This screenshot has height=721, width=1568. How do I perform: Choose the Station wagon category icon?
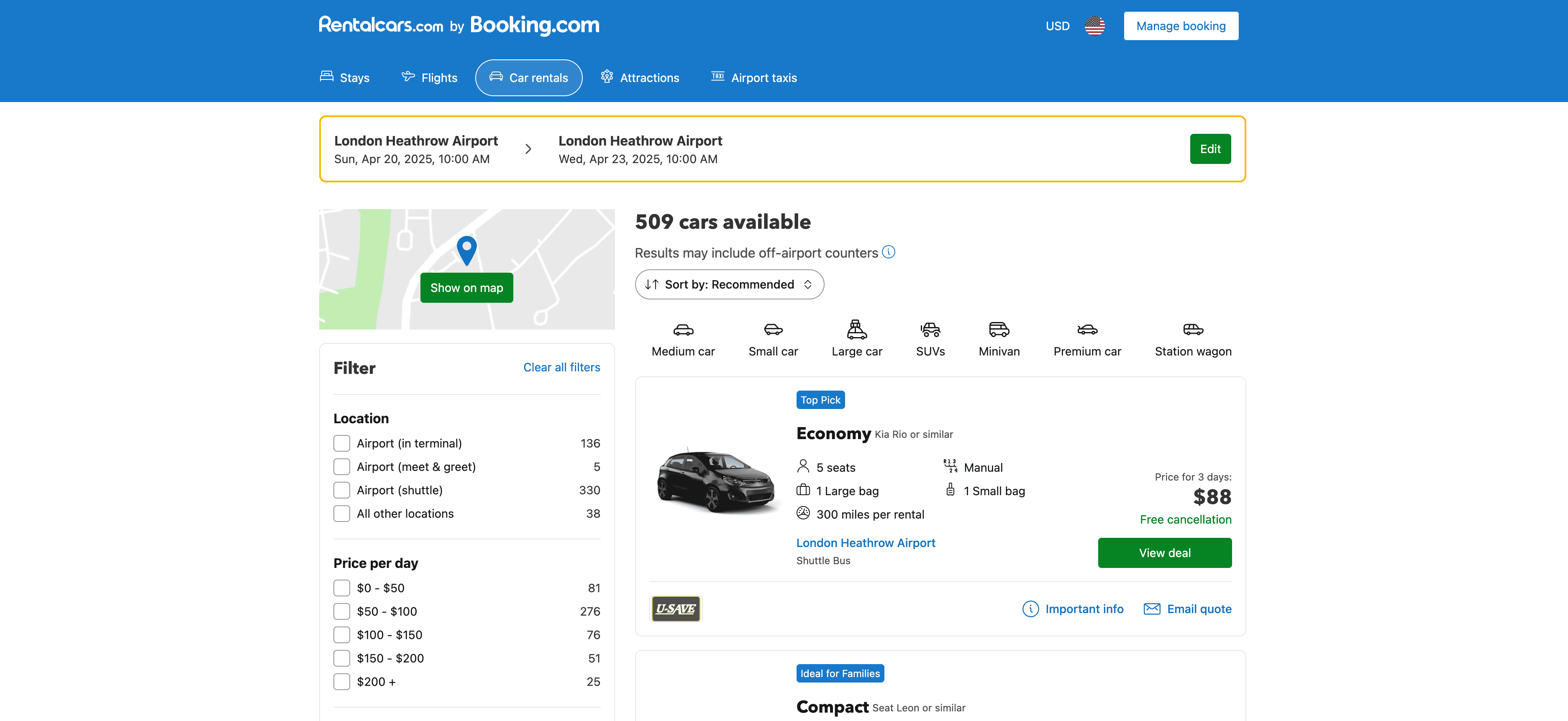(1192, 330)
